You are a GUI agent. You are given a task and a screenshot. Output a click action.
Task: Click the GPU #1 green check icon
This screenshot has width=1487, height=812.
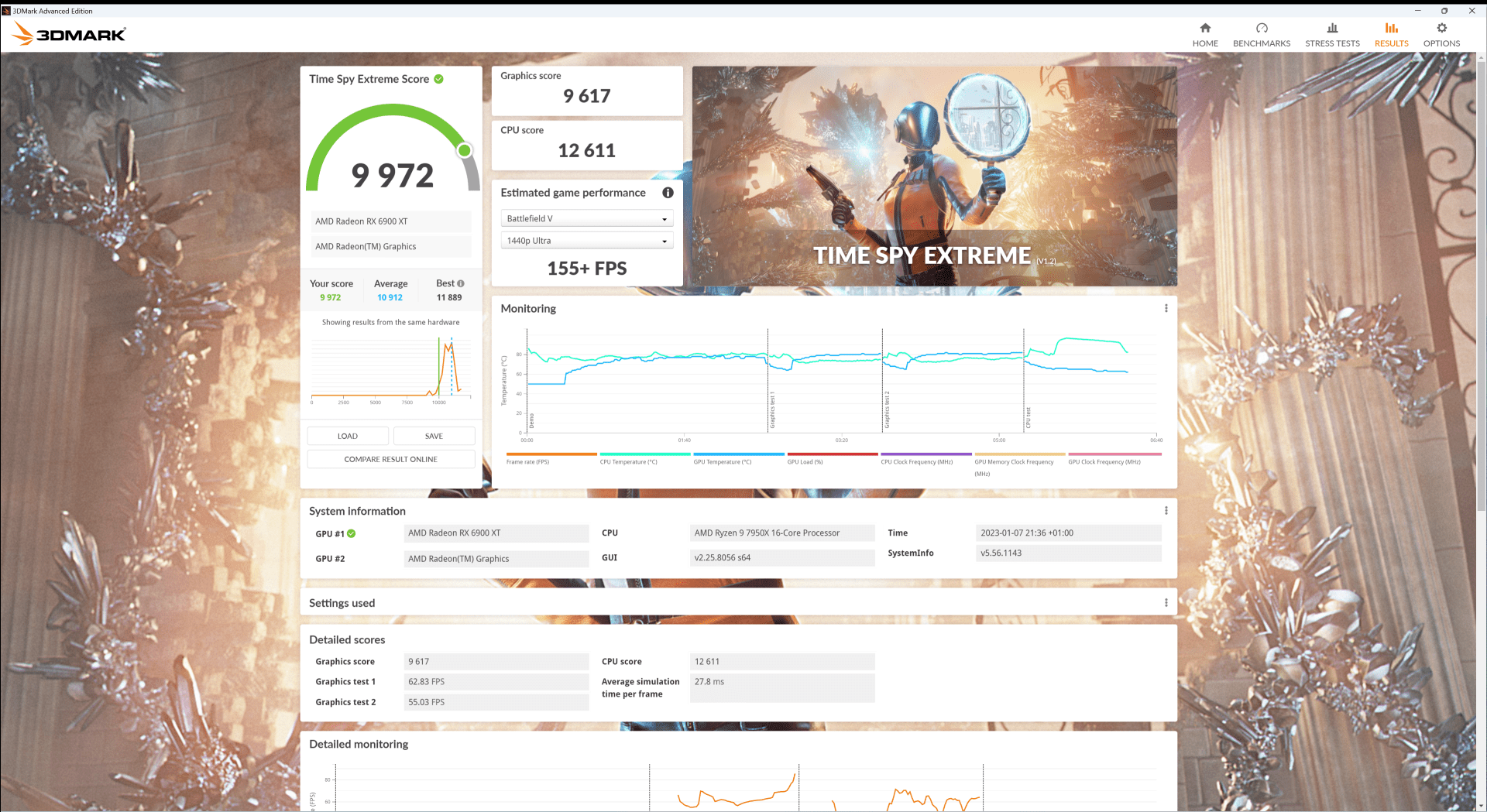point(352,533)
